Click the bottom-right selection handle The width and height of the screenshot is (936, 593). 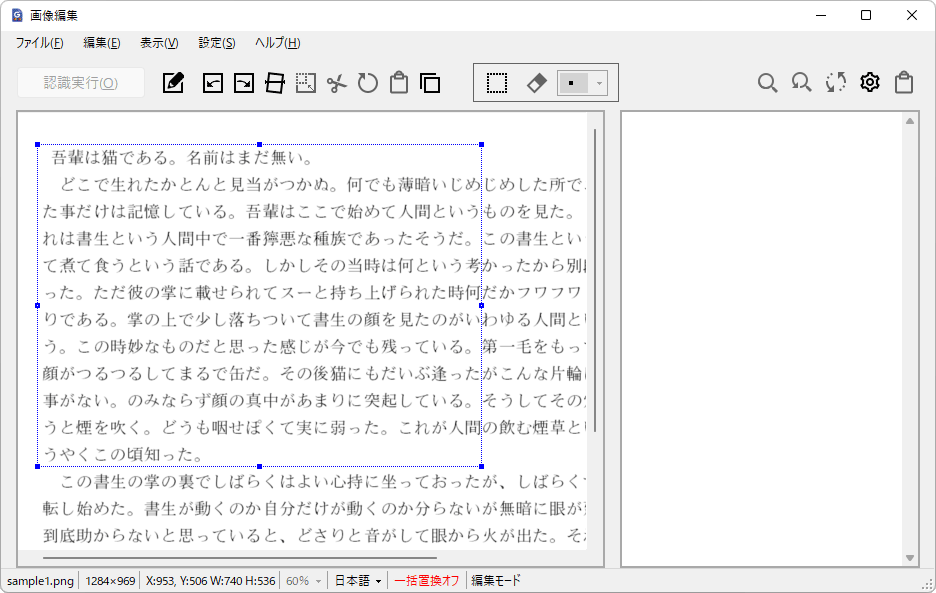coord(481,466)
